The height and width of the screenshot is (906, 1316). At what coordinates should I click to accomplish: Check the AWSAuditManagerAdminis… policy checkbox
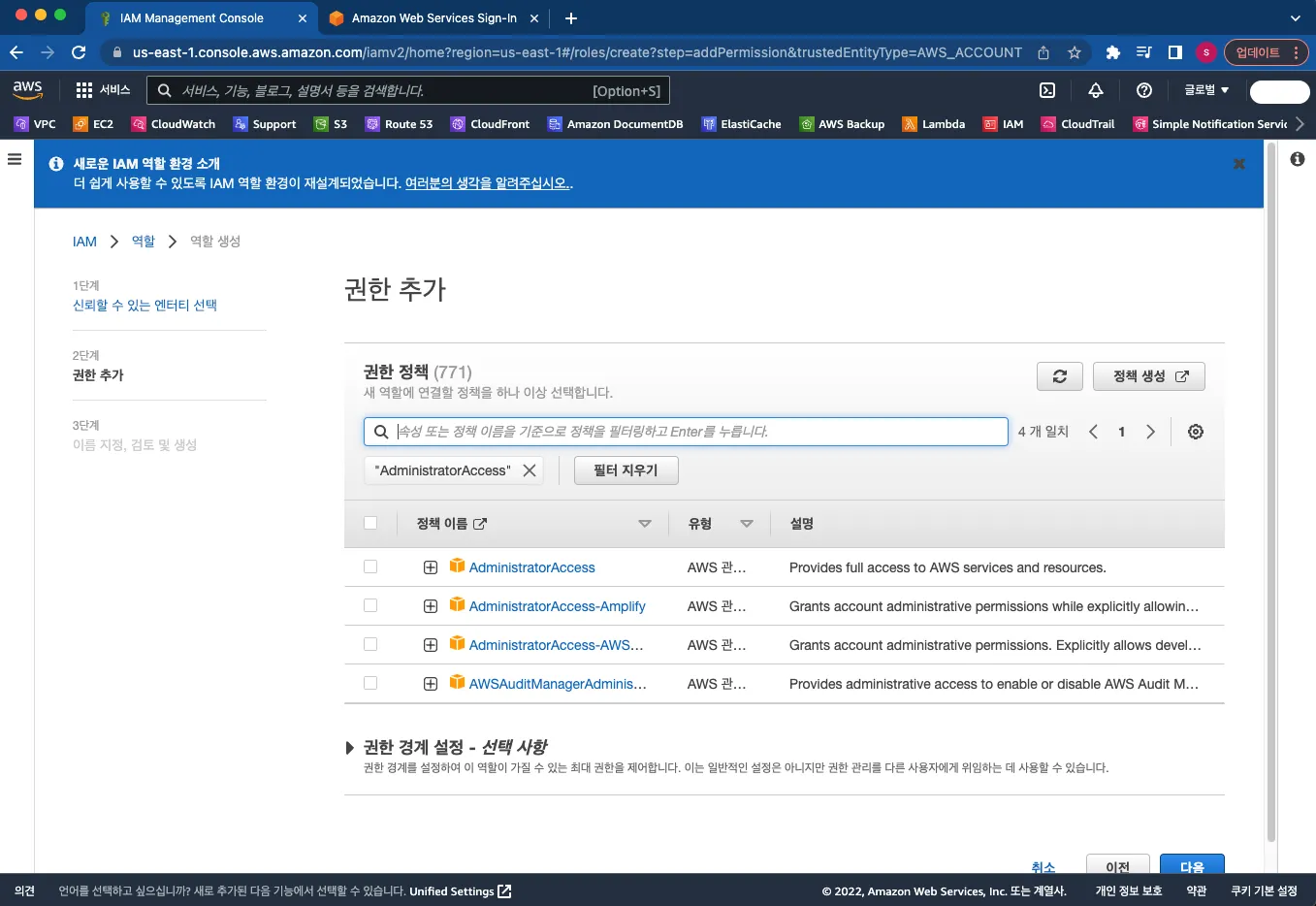(x=370, y=683)
